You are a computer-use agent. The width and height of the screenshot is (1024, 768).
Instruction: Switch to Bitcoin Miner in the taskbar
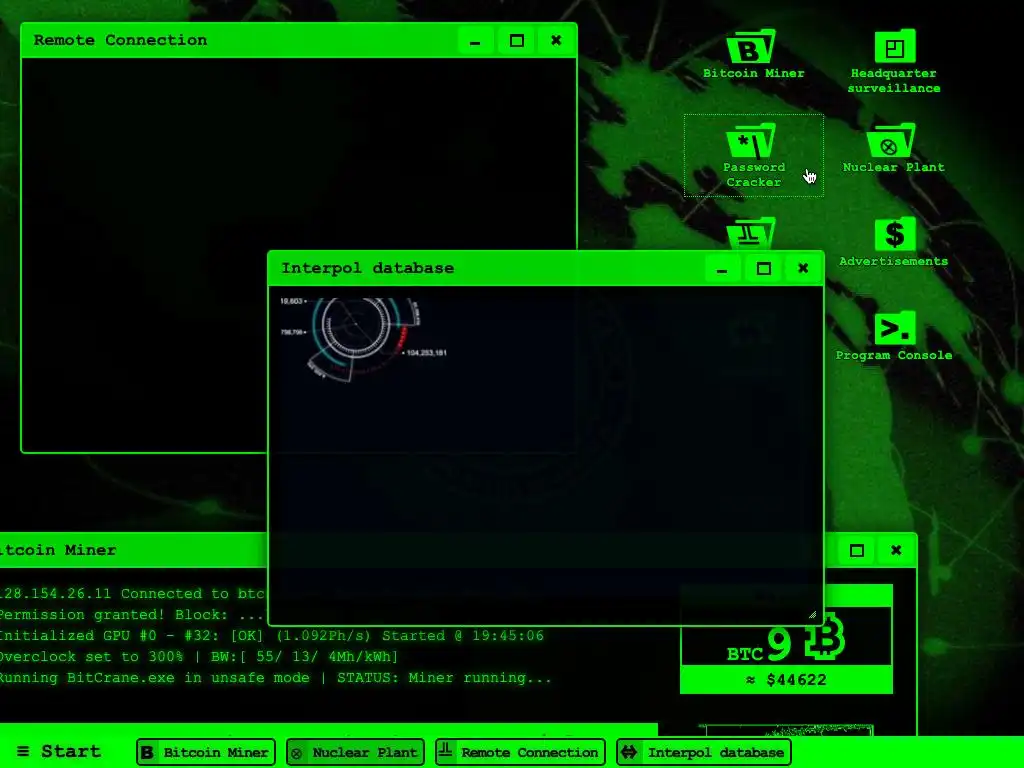[206, 752]
